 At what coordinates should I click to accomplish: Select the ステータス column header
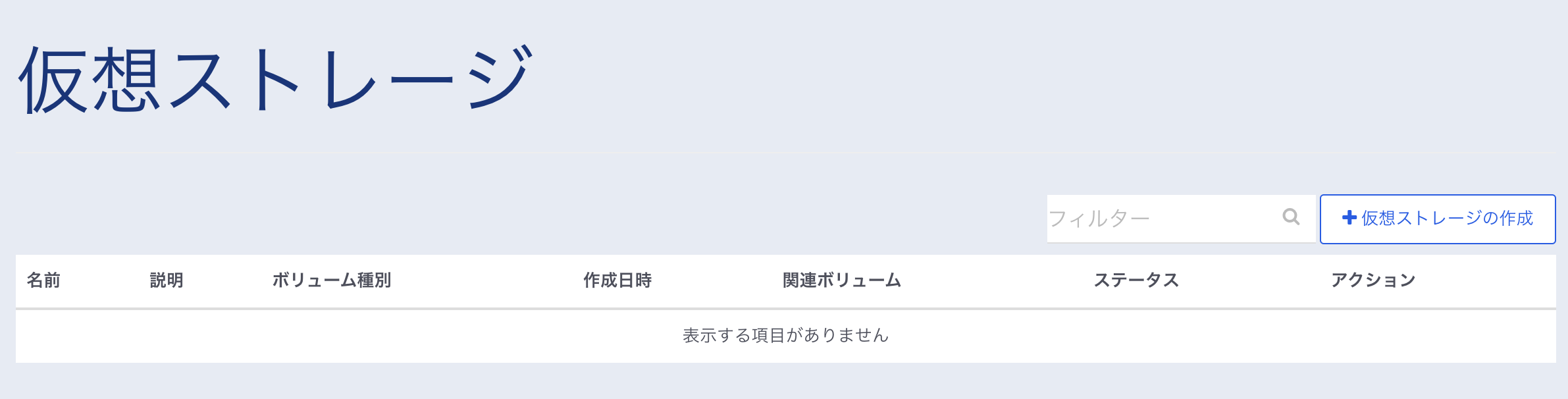[x=1136, y=280]
